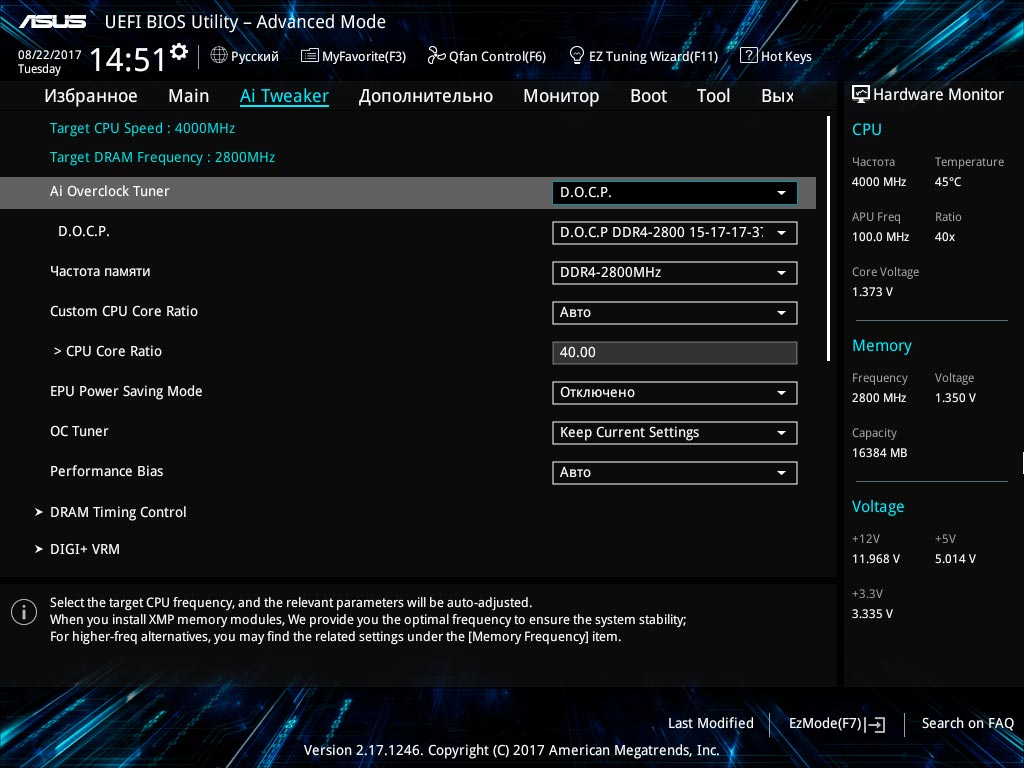Click the Target DRAM Frequency : 2800MHz text
This screenshot has width=1024, height=768.
point(163,157)
